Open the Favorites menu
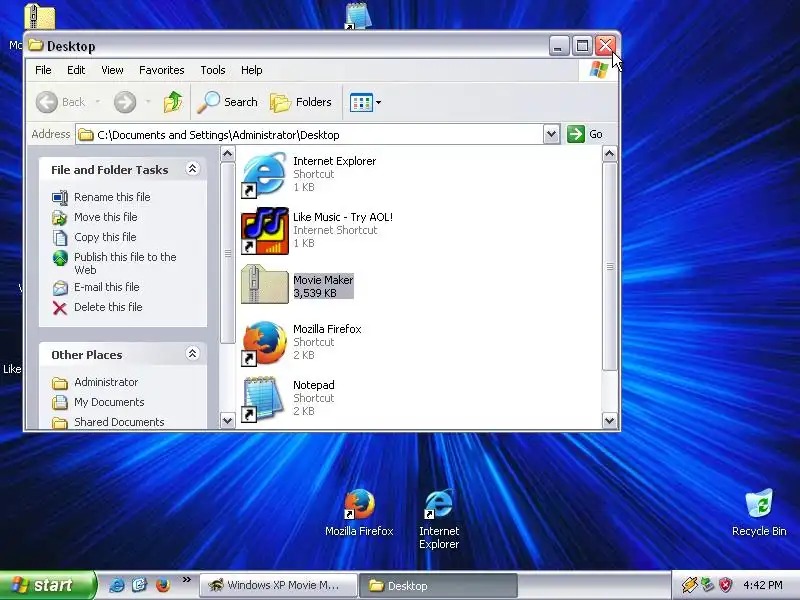The image size is (800, 600). (x=162, y=70)
